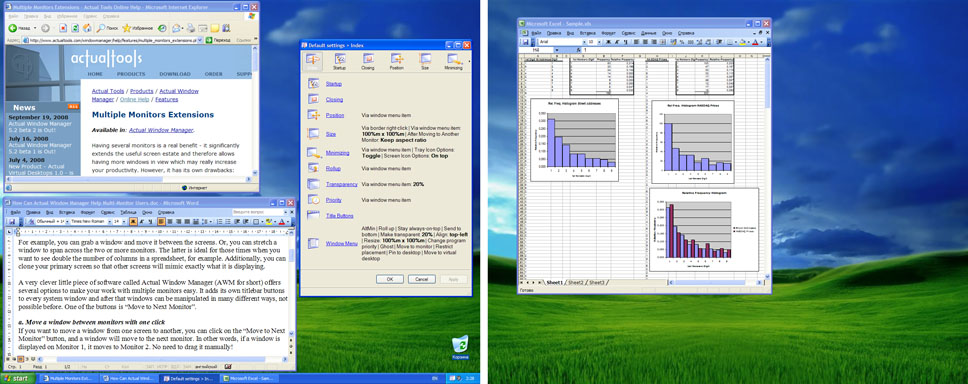
Task: Click numbered list icon in Word
Action: [219, 222]
